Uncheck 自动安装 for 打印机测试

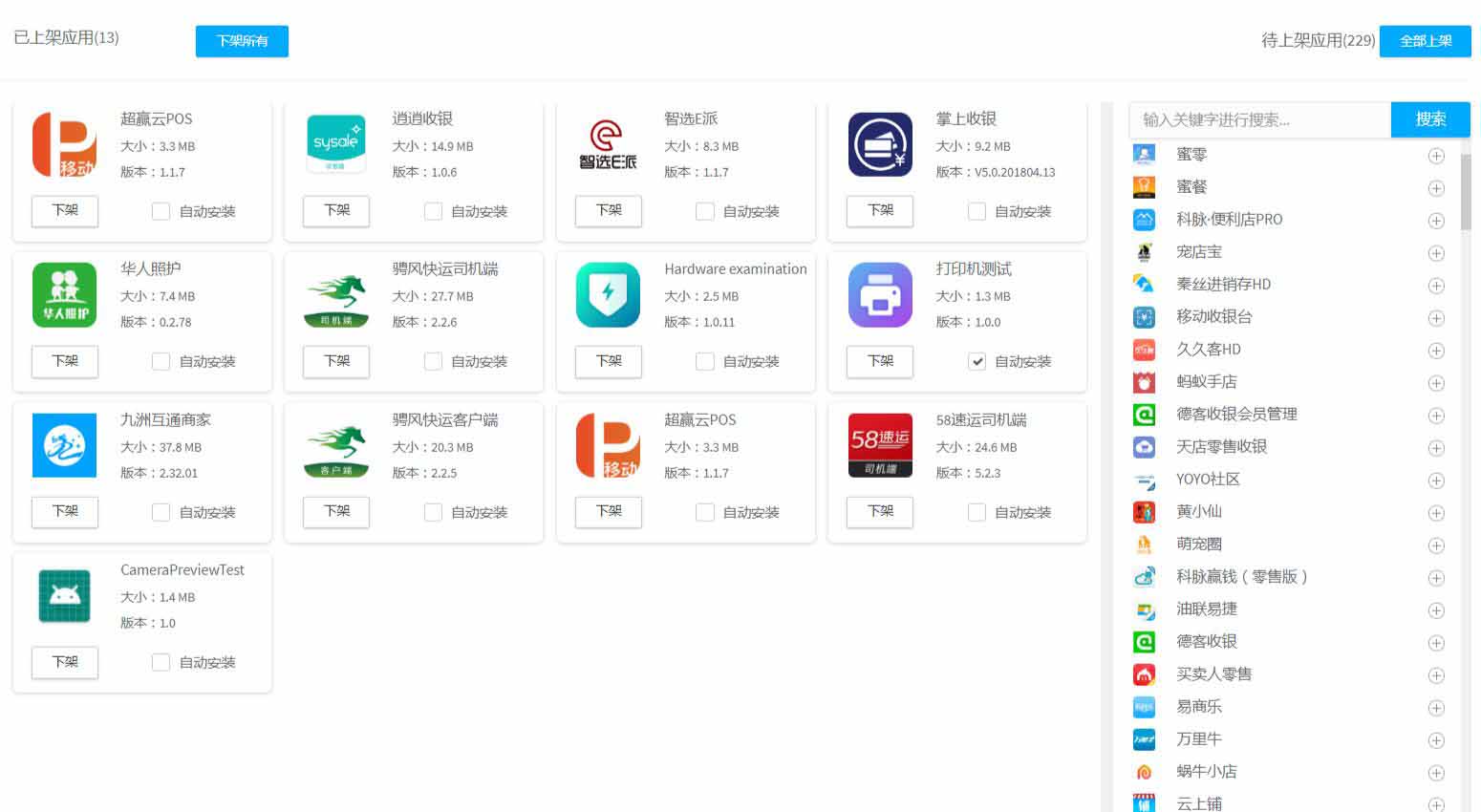(977, 361)
